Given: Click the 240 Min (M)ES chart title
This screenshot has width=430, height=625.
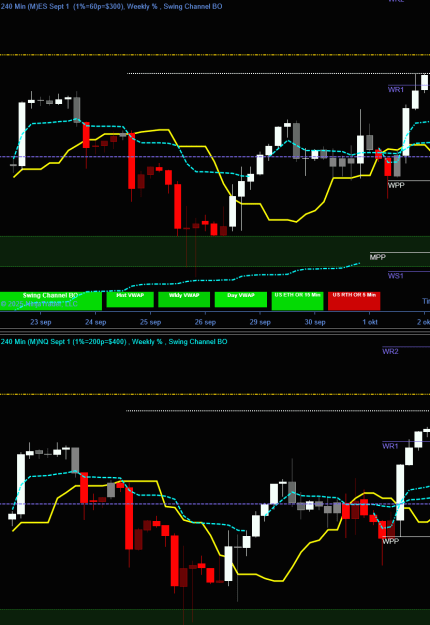Looking at the screenshot, I should point(112,6).
